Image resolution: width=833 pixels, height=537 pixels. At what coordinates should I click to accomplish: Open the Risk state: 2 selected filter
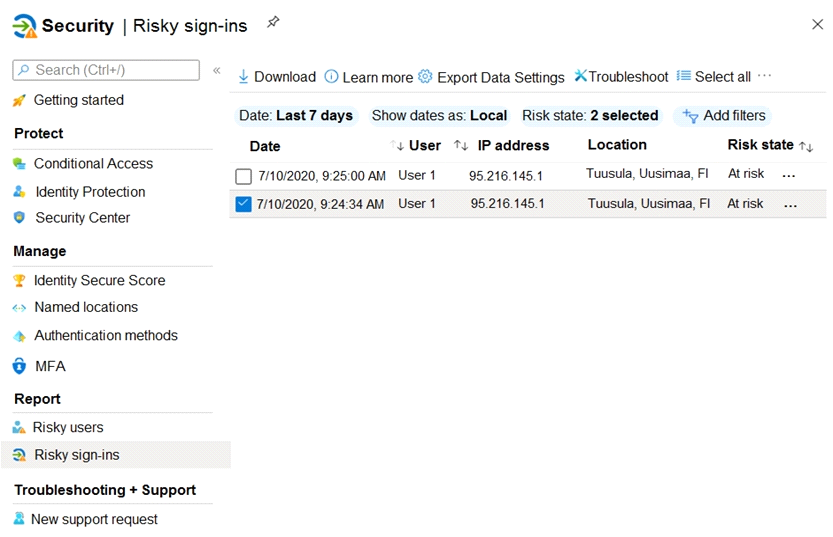590,116
